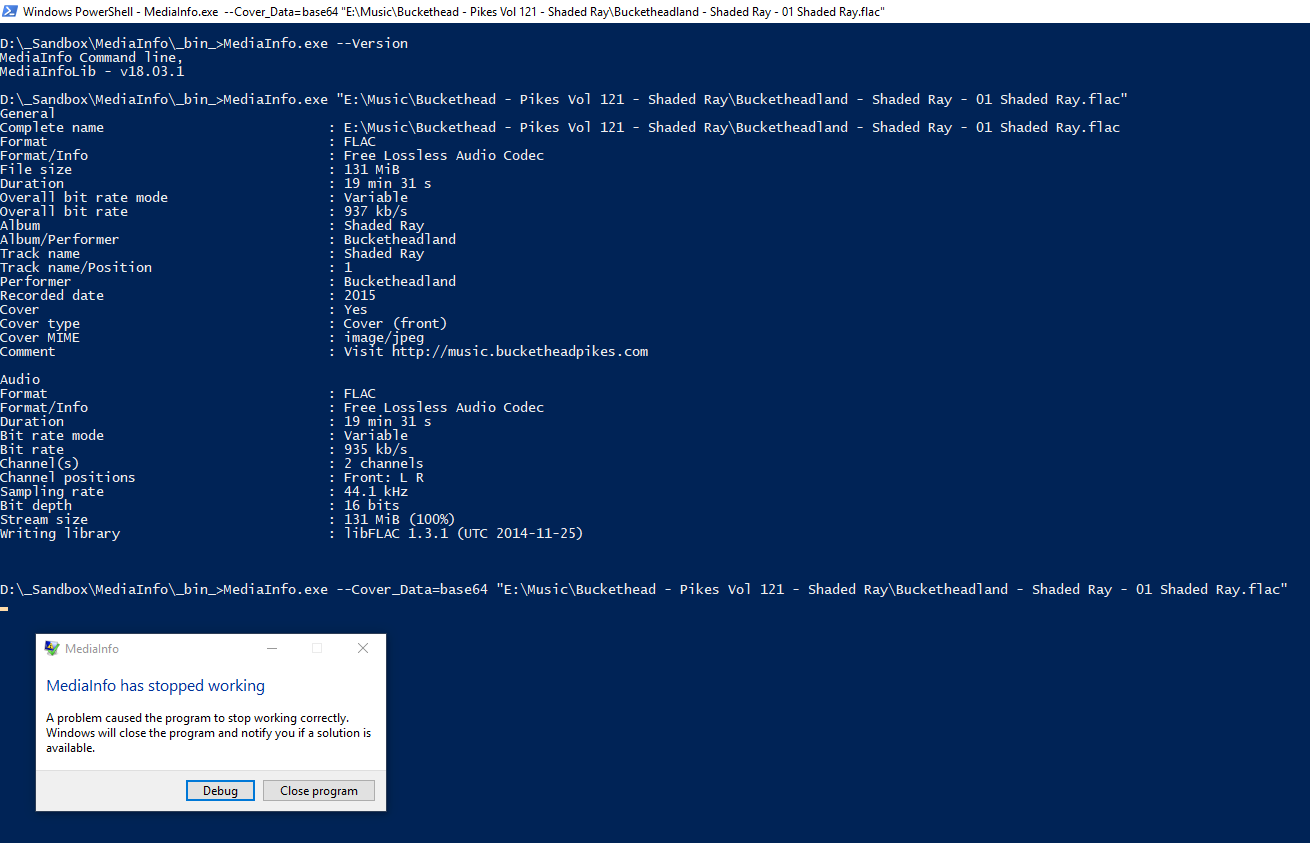Click the '131 MiB (100%)' stream size value
Screen dimensions: 1310x843
(400, 519)
